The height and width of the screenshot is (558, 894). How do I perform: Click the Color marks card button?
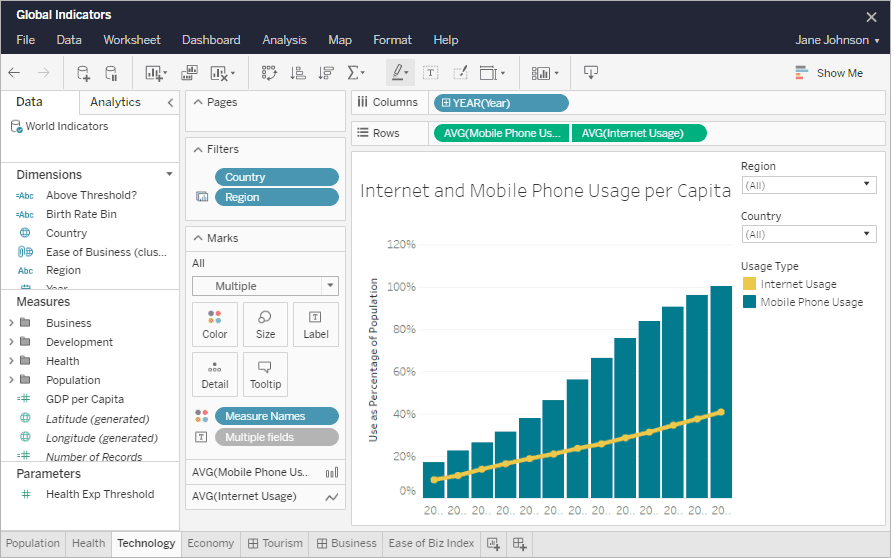click(x=214, y=325)
